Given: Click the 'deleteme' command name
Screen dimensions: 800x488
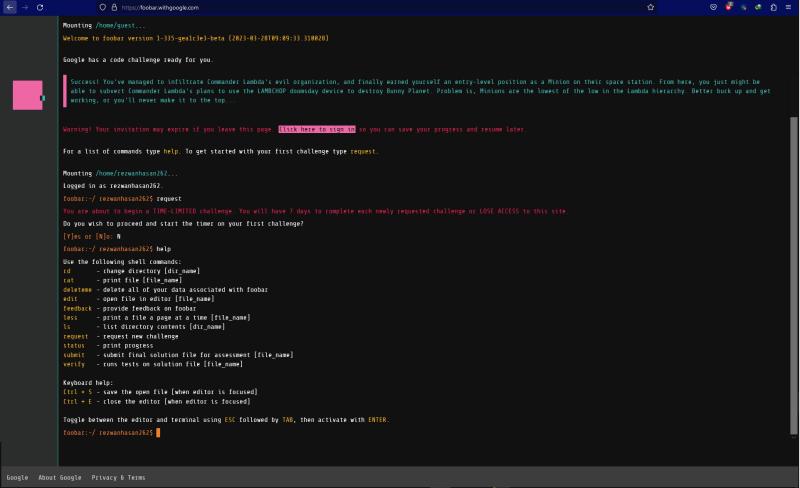Looking at the screenshot, I should coord(78,289).
